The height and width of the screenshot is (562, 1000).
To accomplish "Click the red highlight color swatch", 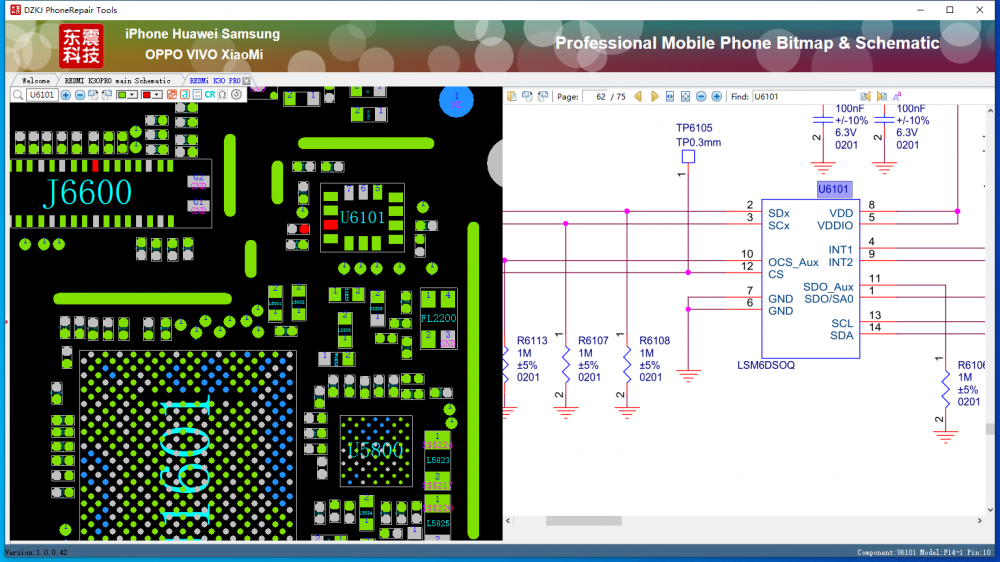I will pyautogui.click(x=146, y=95).
